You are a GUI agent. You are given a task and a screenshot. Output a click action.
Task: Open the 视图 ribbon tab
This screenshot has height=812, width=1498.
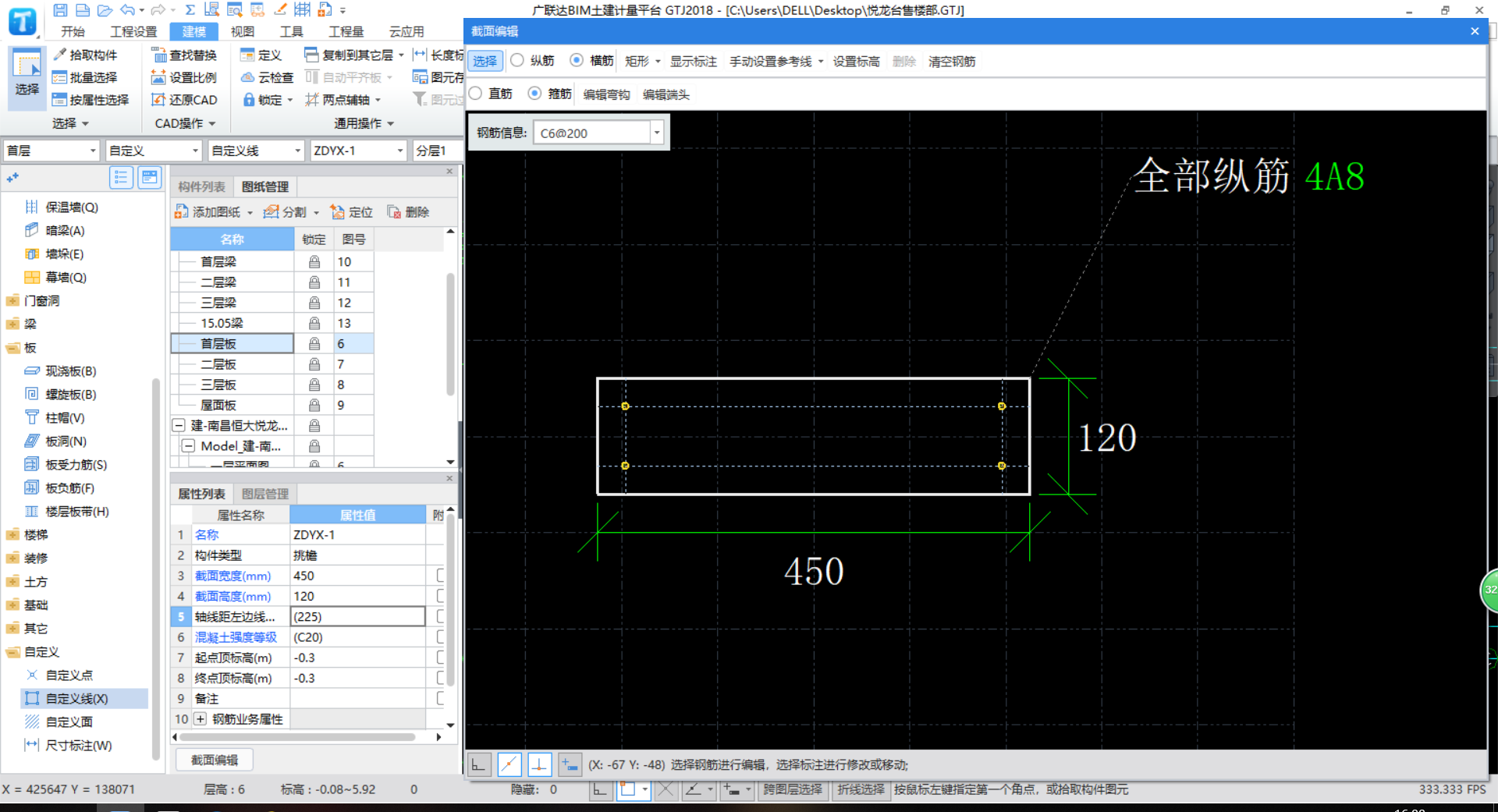click(x=243, y=31)
